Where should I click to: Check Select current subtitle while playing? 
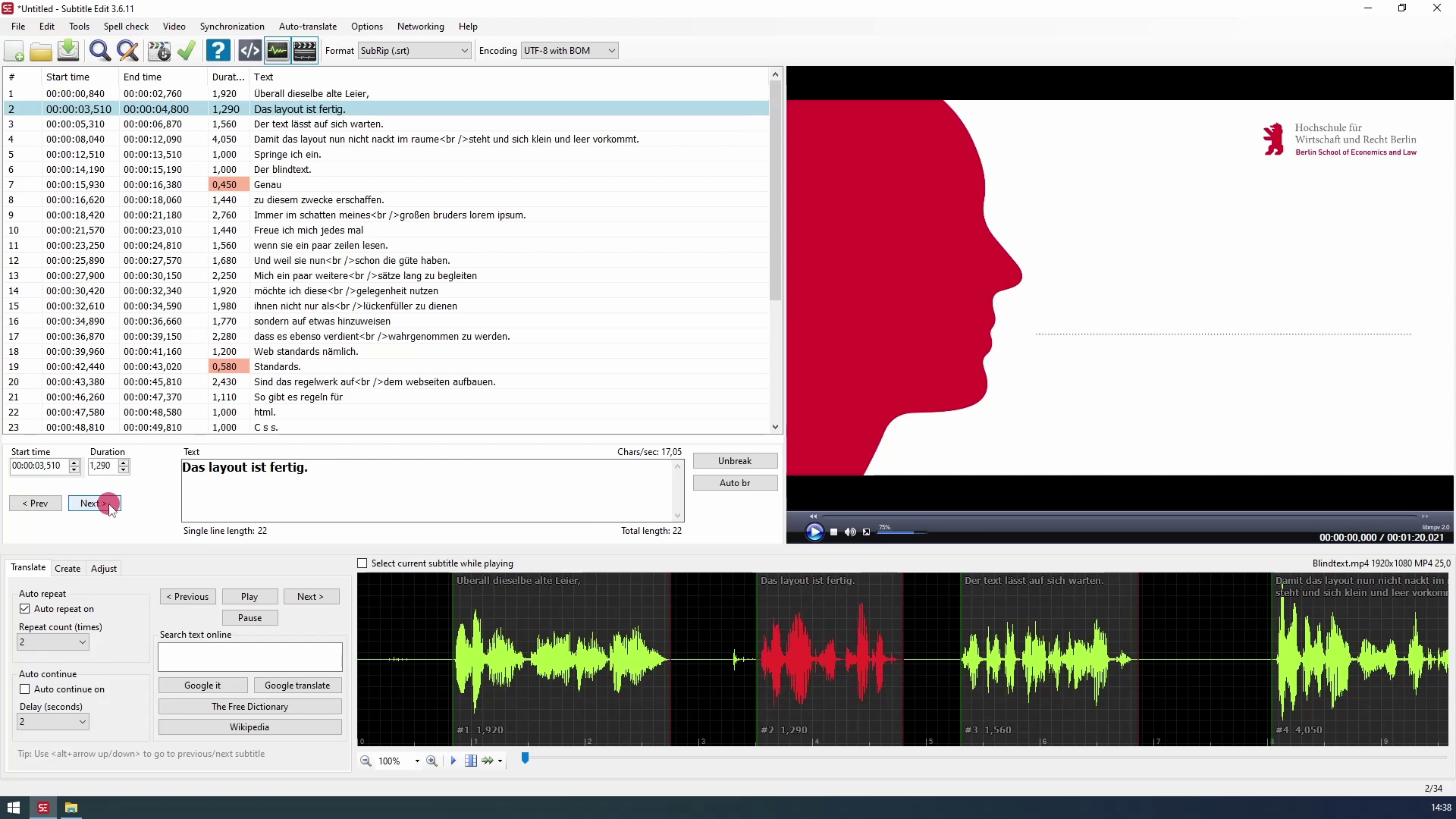pos(362,563)
